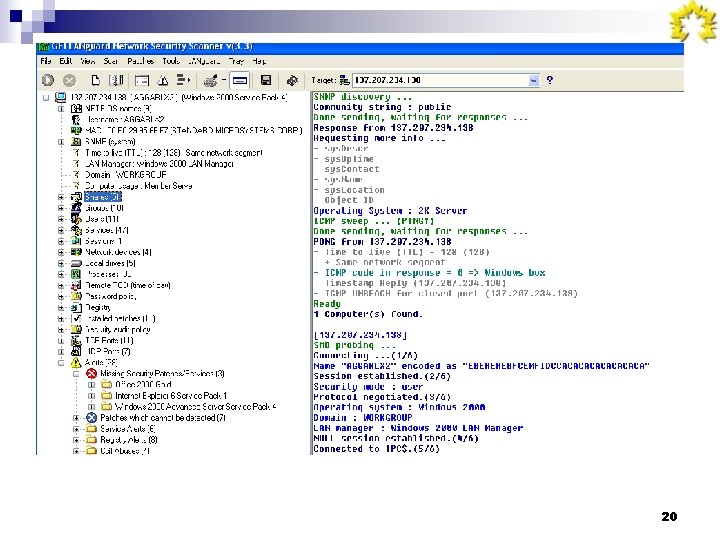Save results with the floppy disk icon
The image size is (720, 540).
(265, 80)
